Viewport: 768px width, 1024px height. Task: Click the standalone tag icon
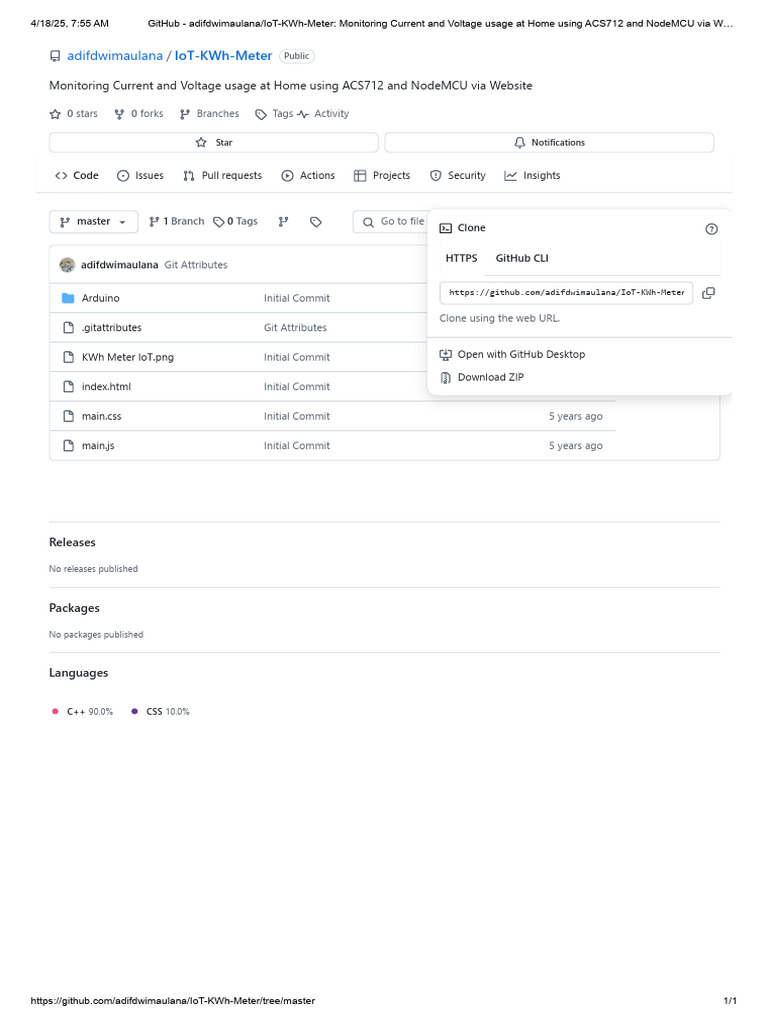tap(316, 222)
